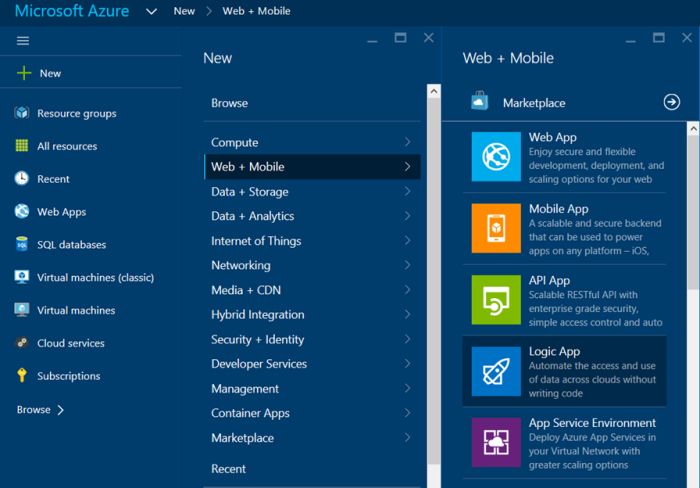
Task: Select Management category
Action: pyautogui.click(x=312, y=388)
